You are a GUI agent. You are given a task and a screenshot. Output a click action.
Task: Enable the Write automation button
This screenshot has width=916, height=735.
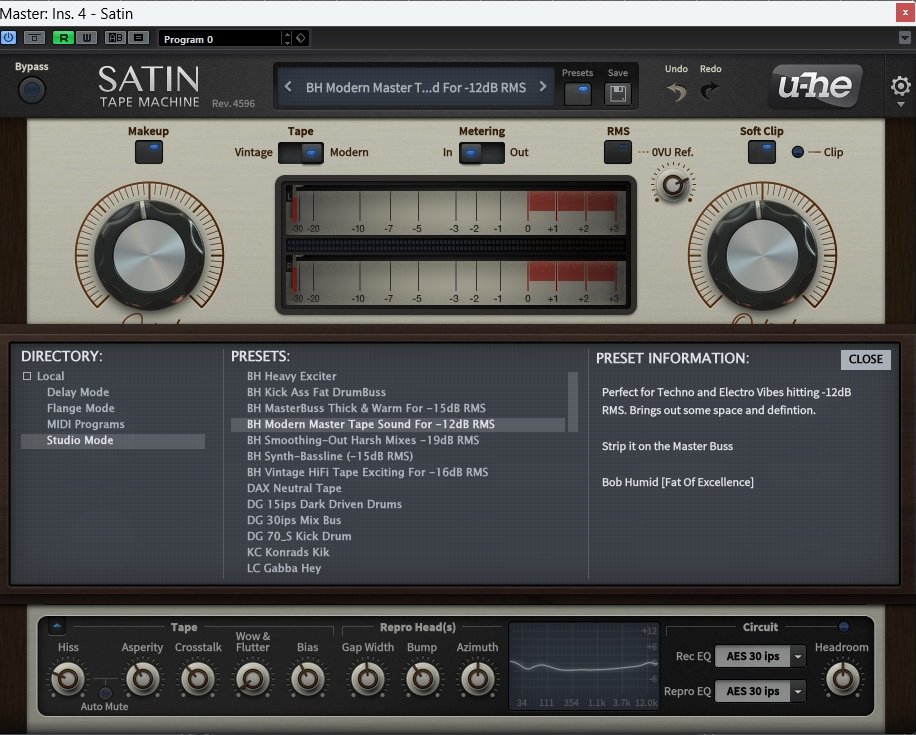[86, 38]
